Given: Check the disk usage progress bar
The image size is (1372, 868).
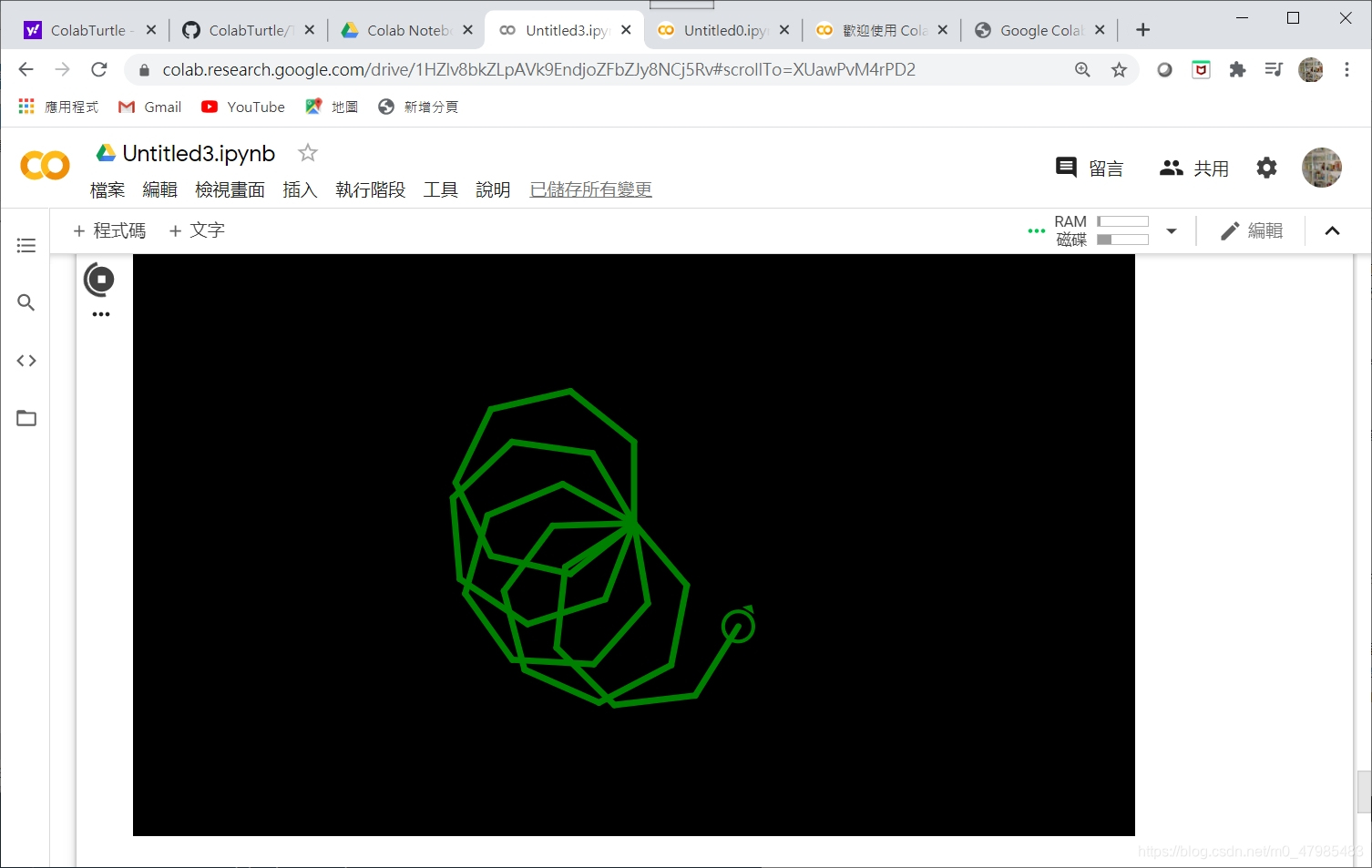Looking at the screenshot, I should coord(1122,239).
